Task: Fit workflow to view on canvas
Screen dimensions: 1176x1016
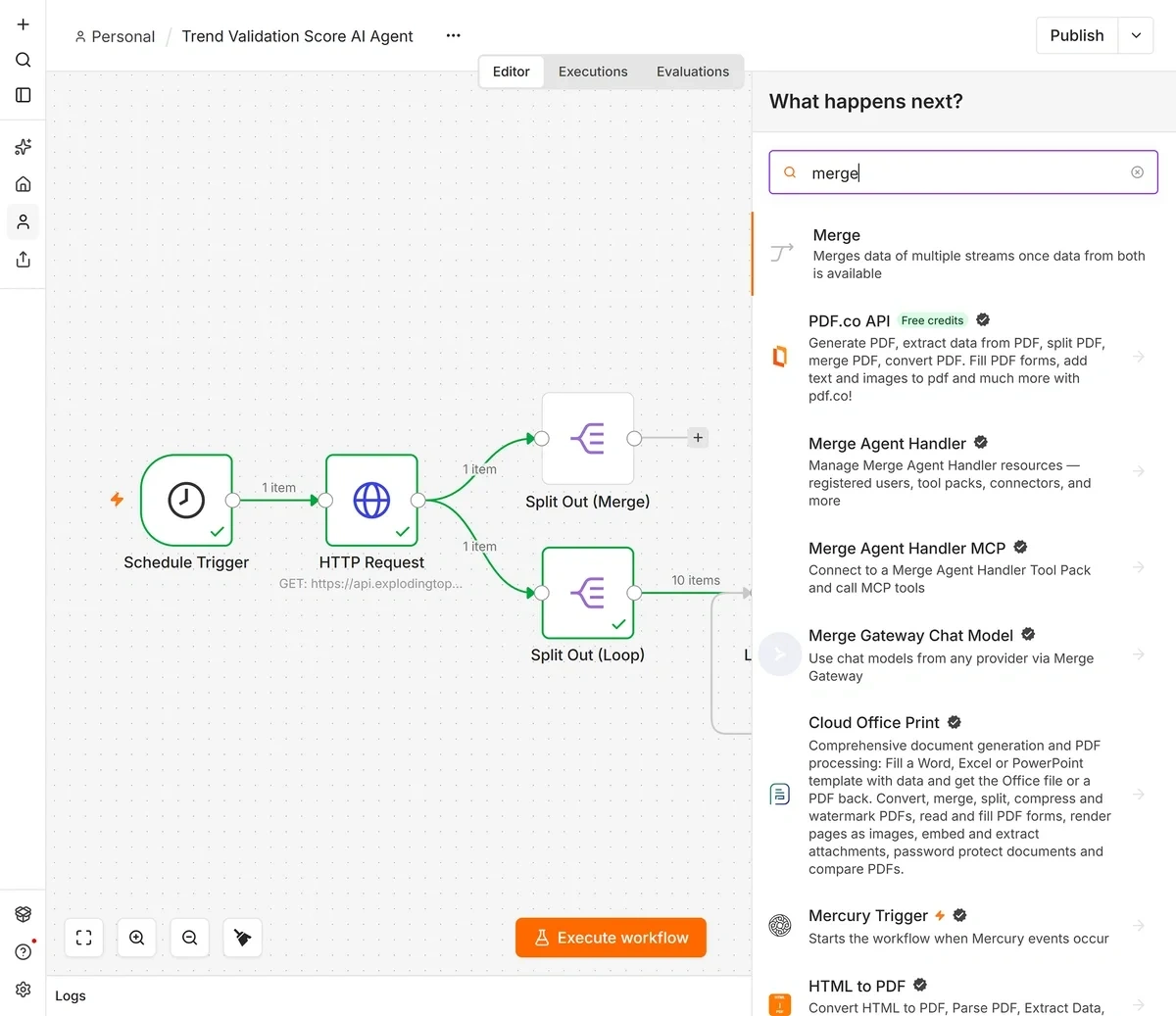Action: click(84, 938)
